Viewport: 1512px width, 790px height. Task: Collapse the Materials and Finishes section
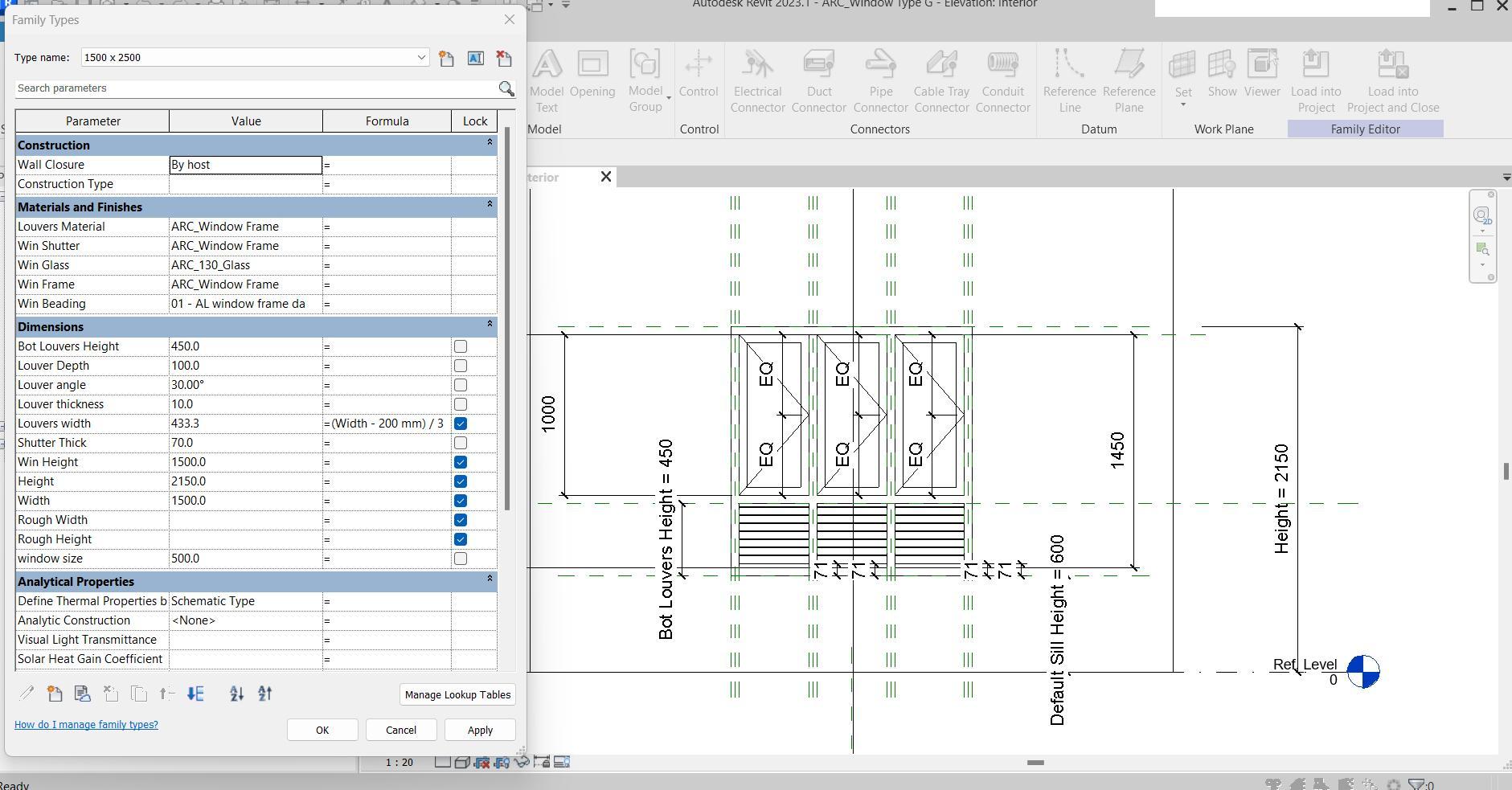[x=490, y=205]
